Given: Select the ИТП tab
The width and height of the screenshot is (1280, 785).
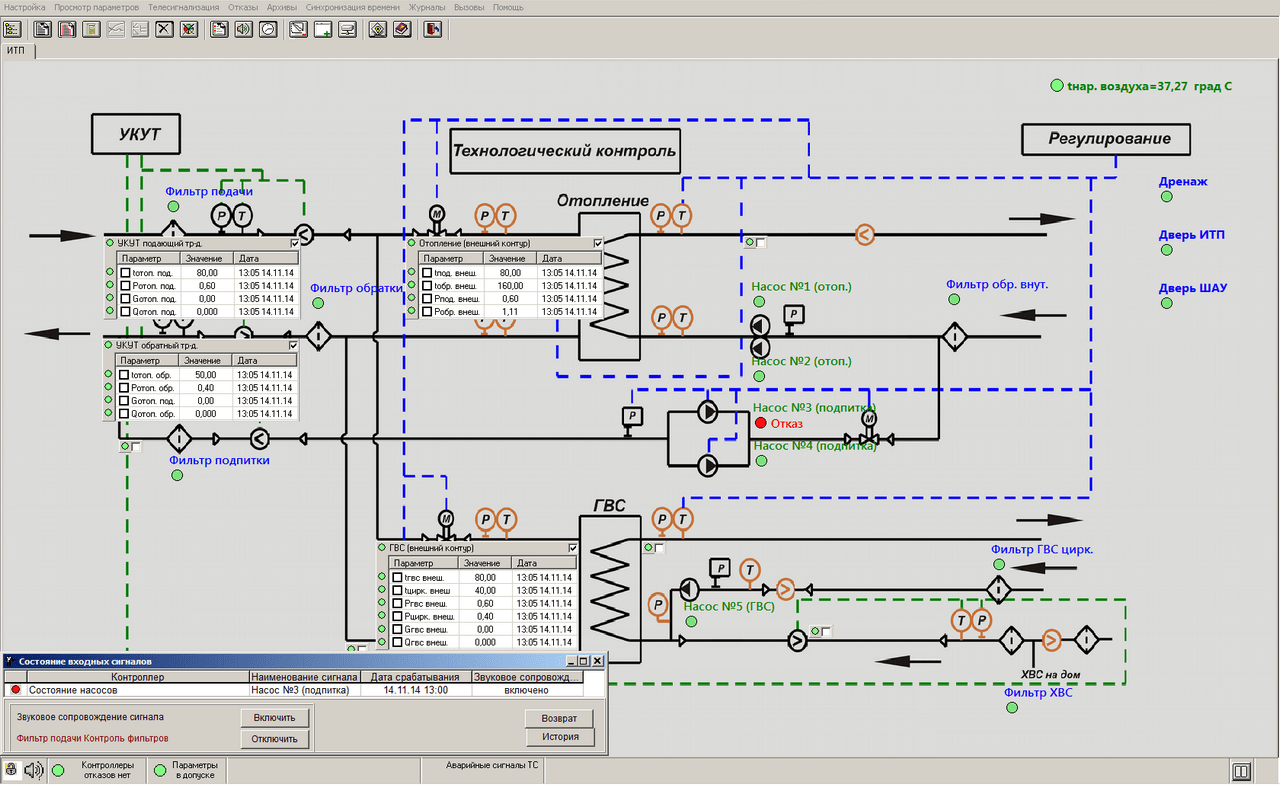Looking at the screenshot, I should coord(17,49).
